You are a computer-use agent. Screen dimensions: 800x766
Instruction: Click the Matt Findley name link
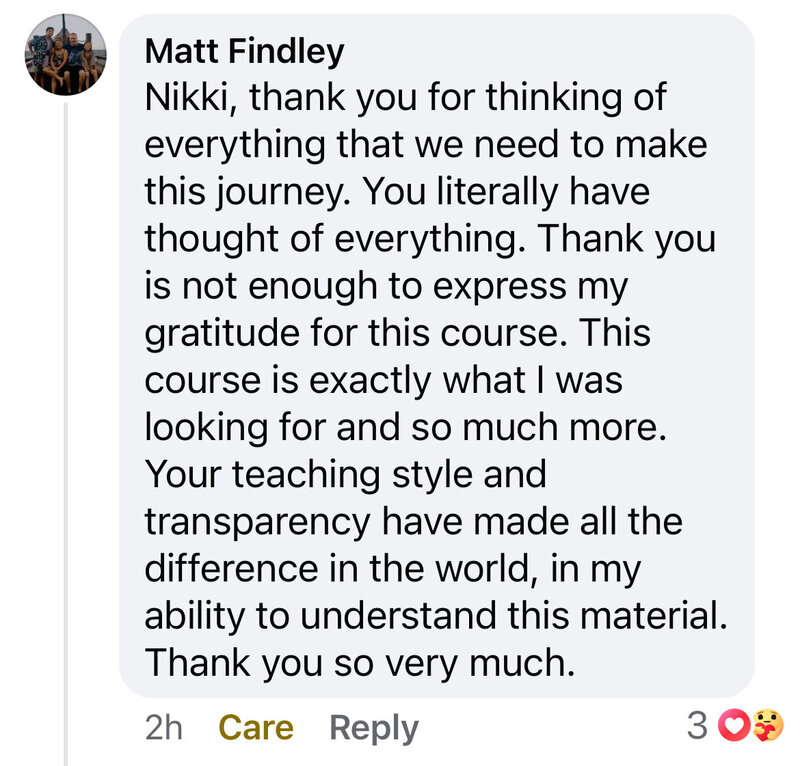point(244,52)
